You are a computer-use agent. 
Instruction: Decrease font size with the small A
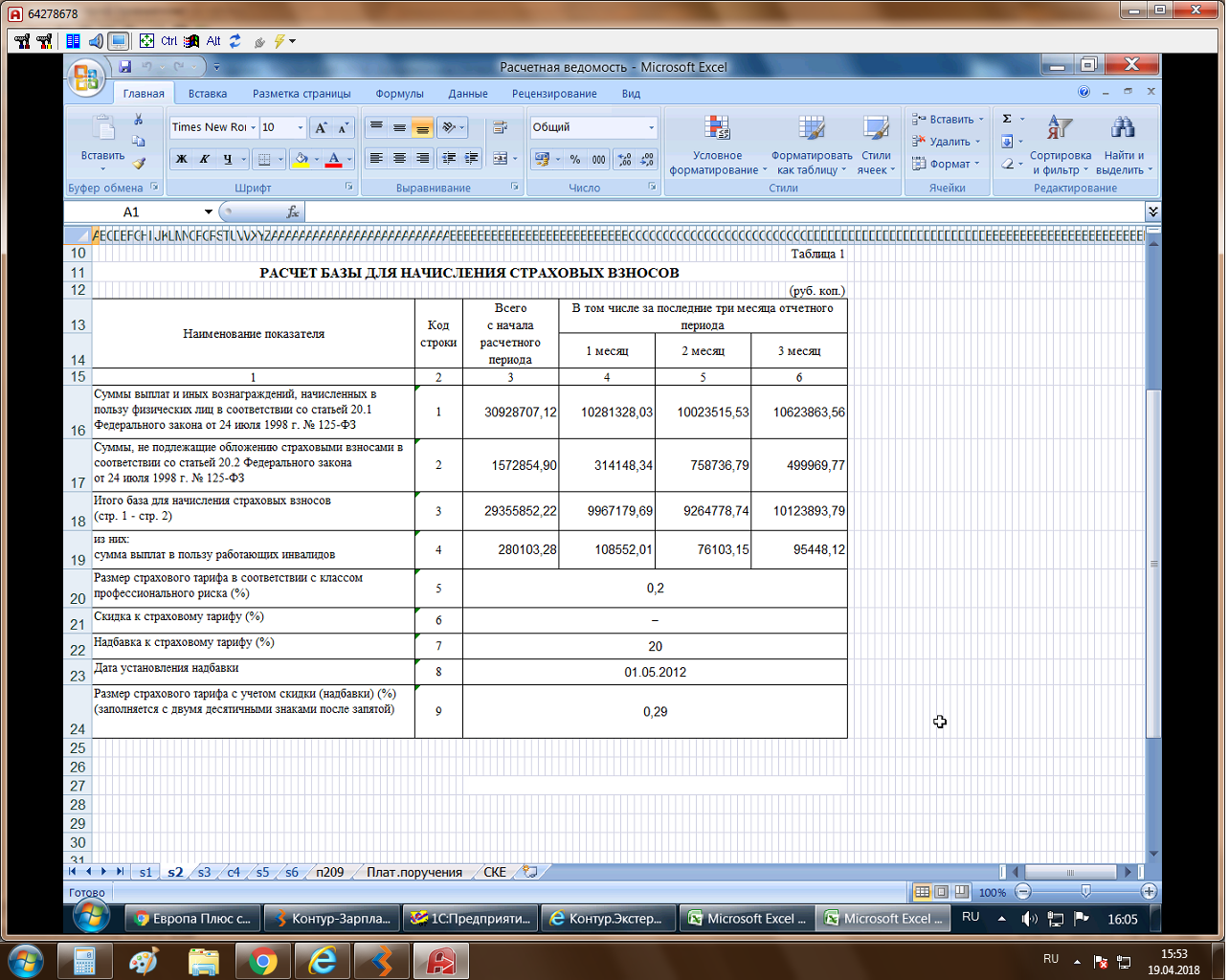[x=343, y=127]
